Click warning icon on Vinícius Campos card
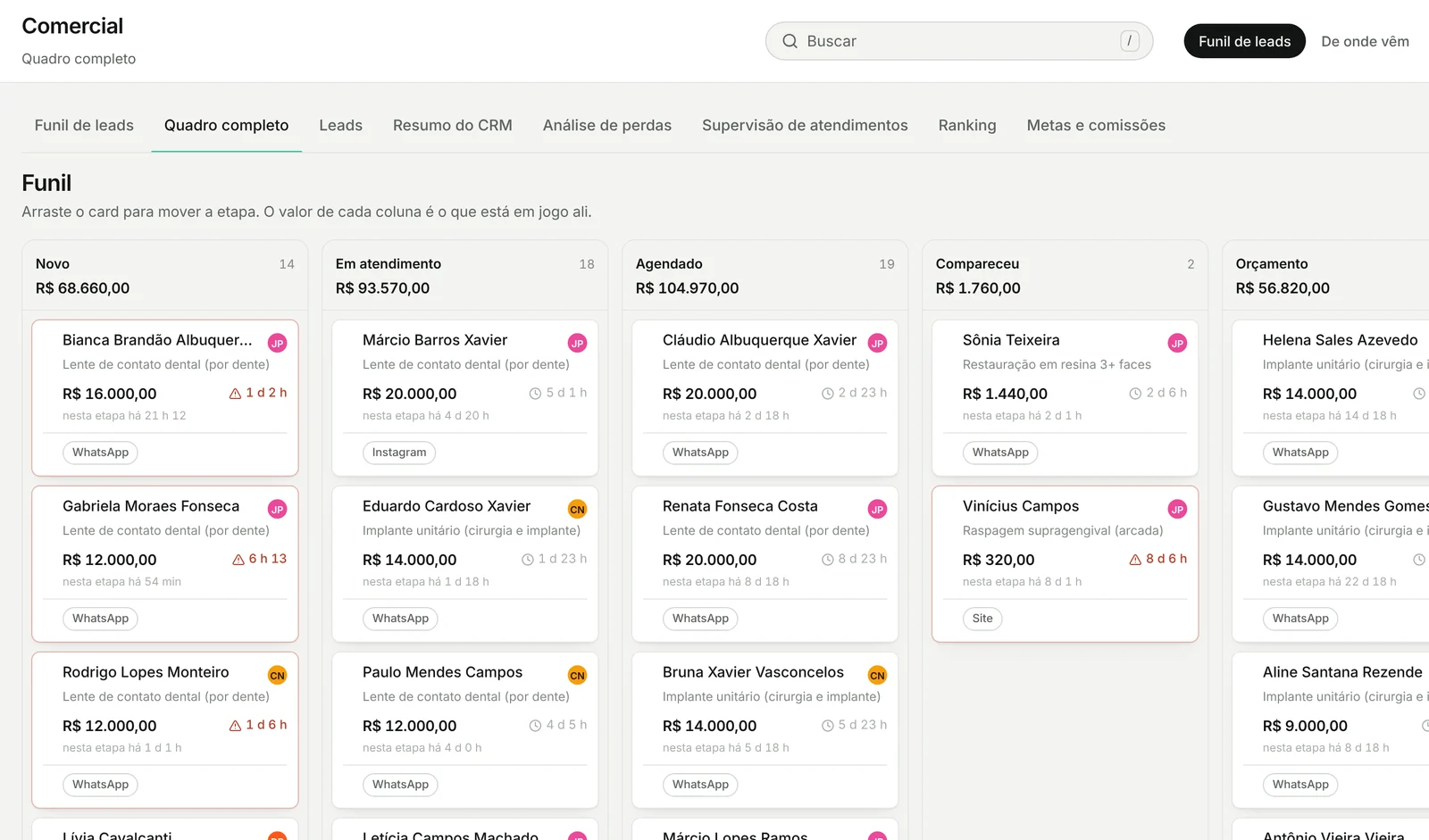 point(1135,560)
